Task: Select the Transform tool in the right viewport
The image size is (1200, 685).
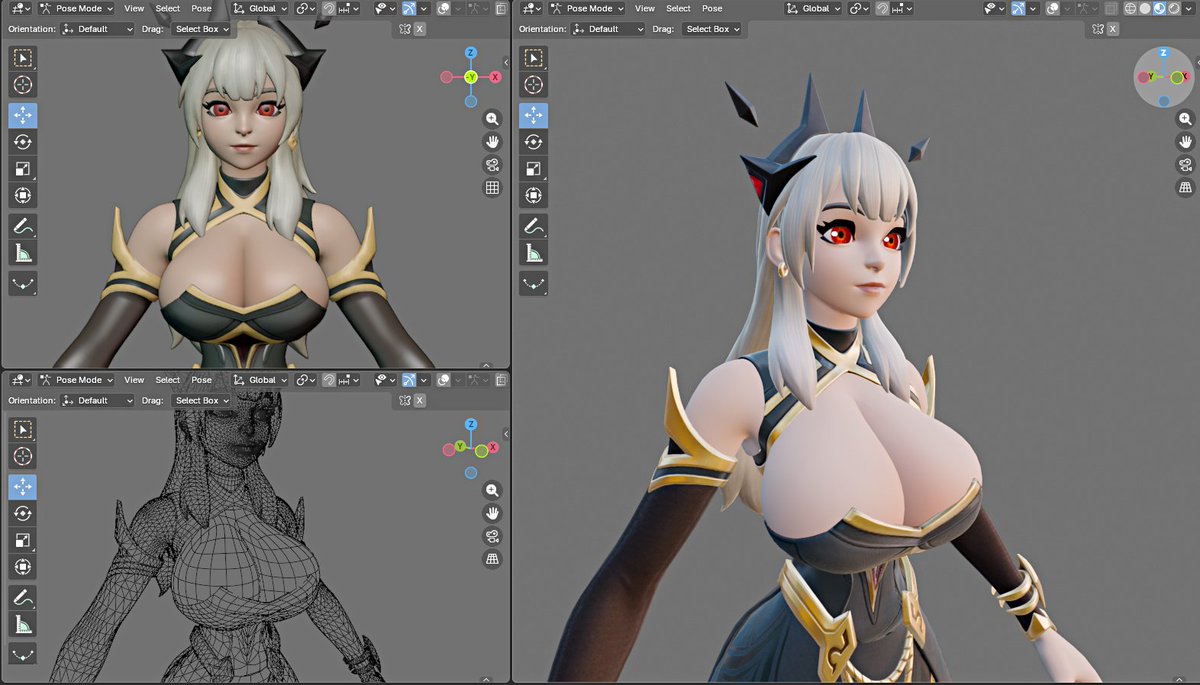Action: [x=534, y=195]
